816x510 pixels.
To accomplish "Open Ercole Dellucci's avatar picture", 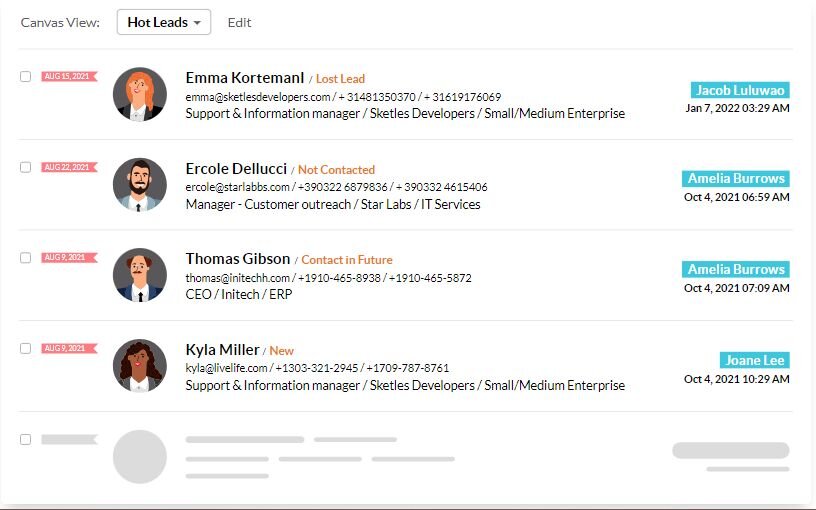I will click(139, 185).
